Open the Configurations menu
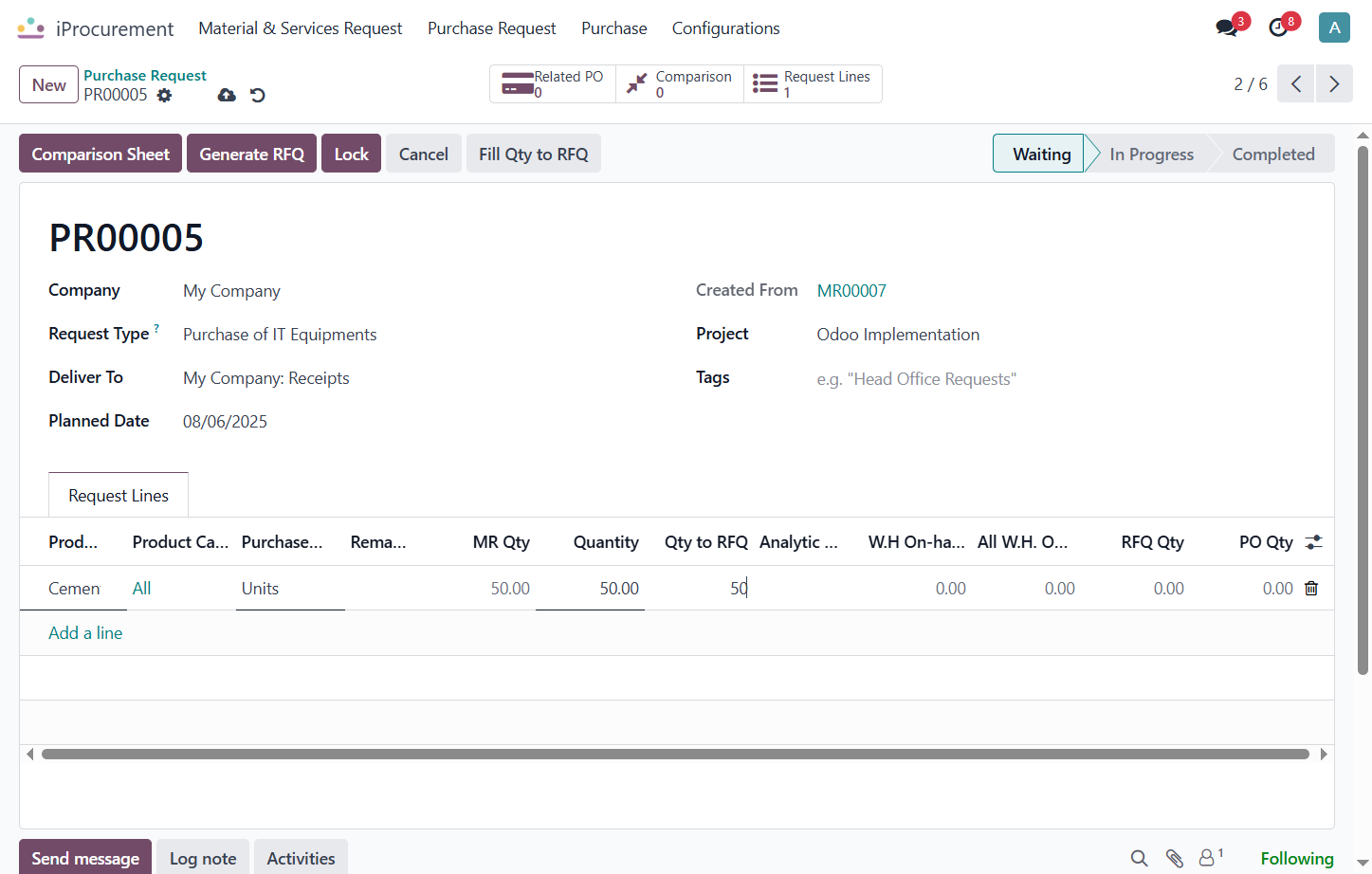Image resolution: width=1372 pixels, height=874 pixels. (x=726, y=28)
